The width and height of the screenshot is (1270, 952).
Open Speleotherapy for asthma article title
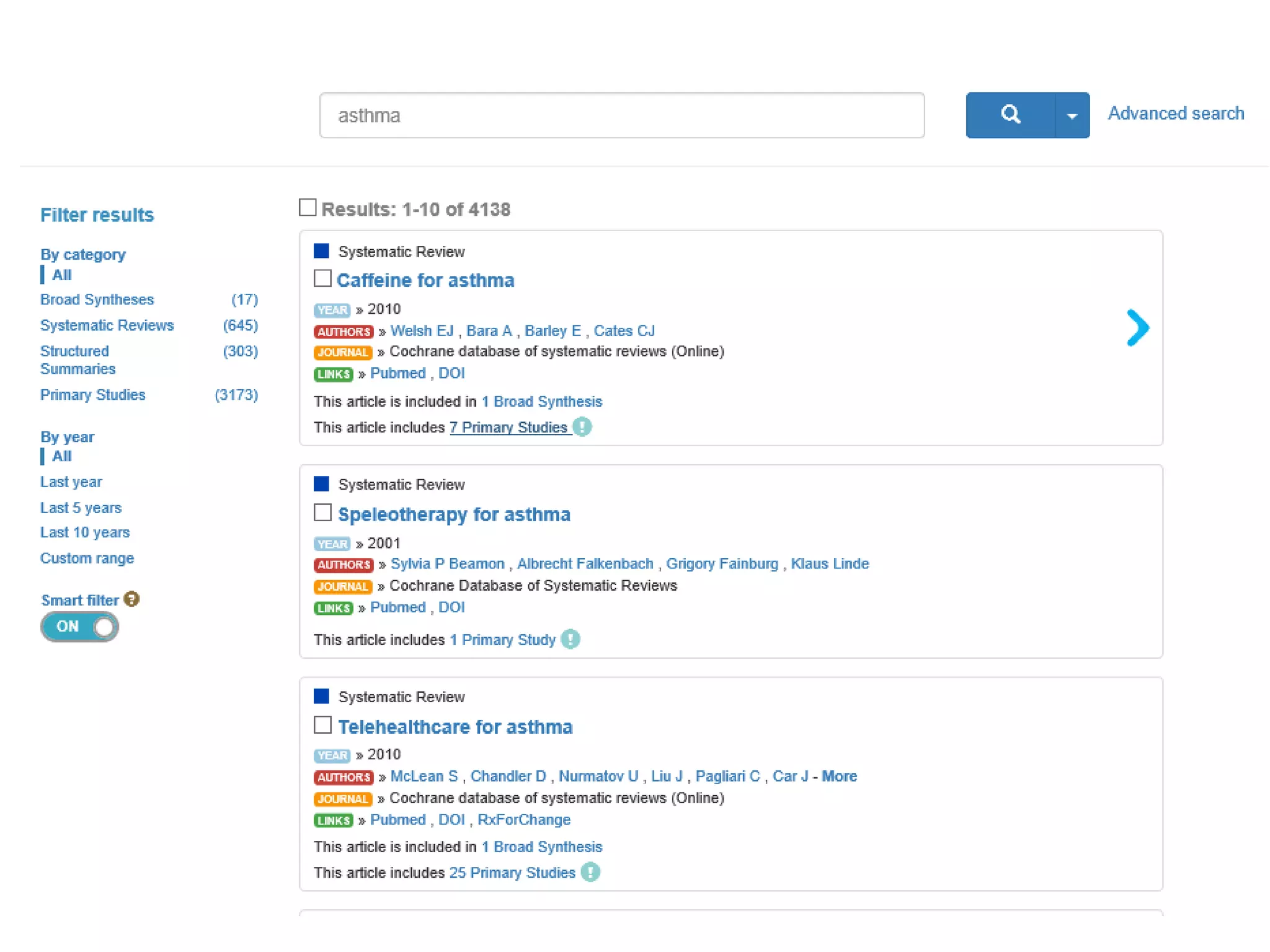click(453, 514)
